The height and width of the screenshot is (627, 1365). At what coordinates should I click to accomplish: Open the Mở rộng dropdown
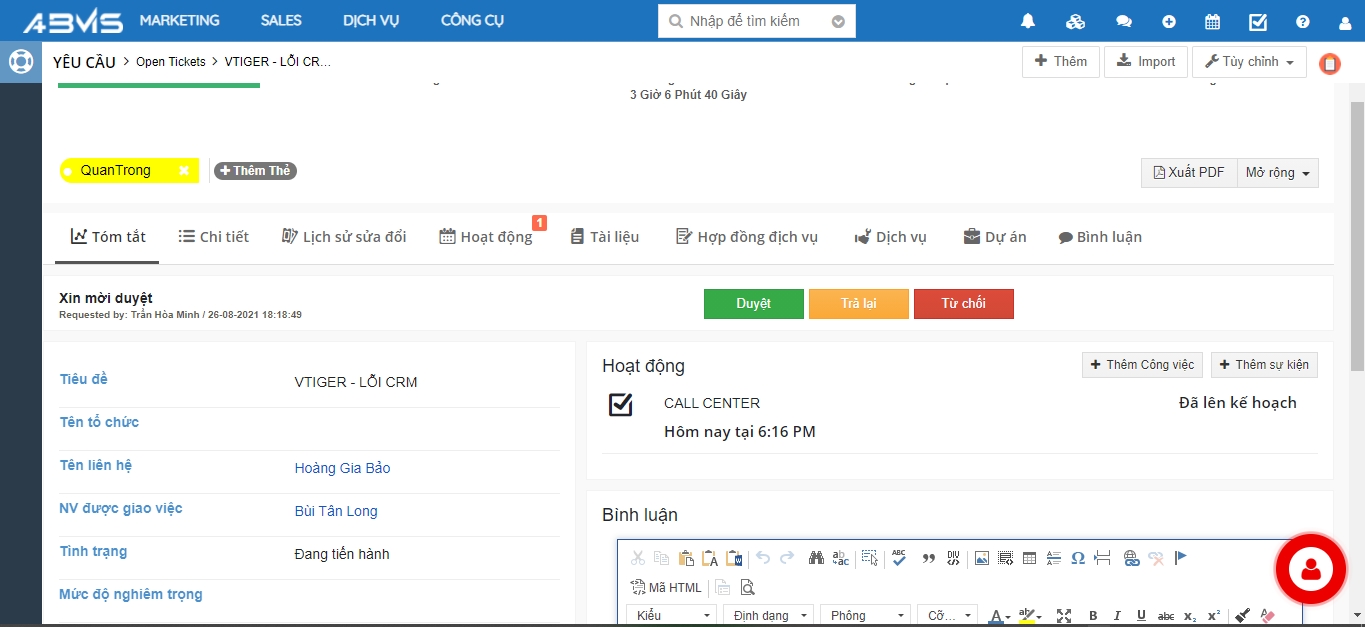(x=1277, y=173)
